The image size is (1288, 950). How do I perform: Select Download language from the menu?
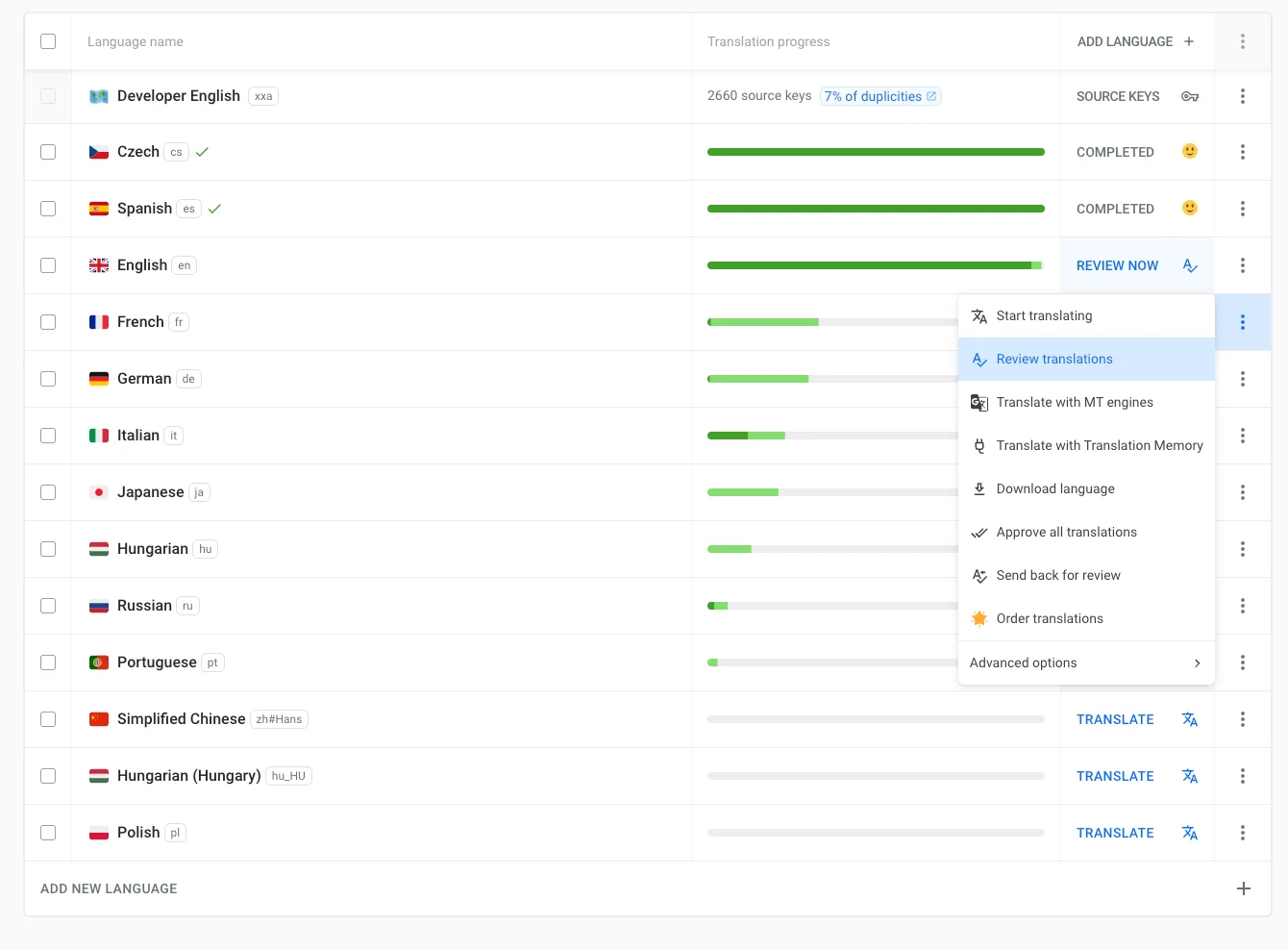[1054, 488]
